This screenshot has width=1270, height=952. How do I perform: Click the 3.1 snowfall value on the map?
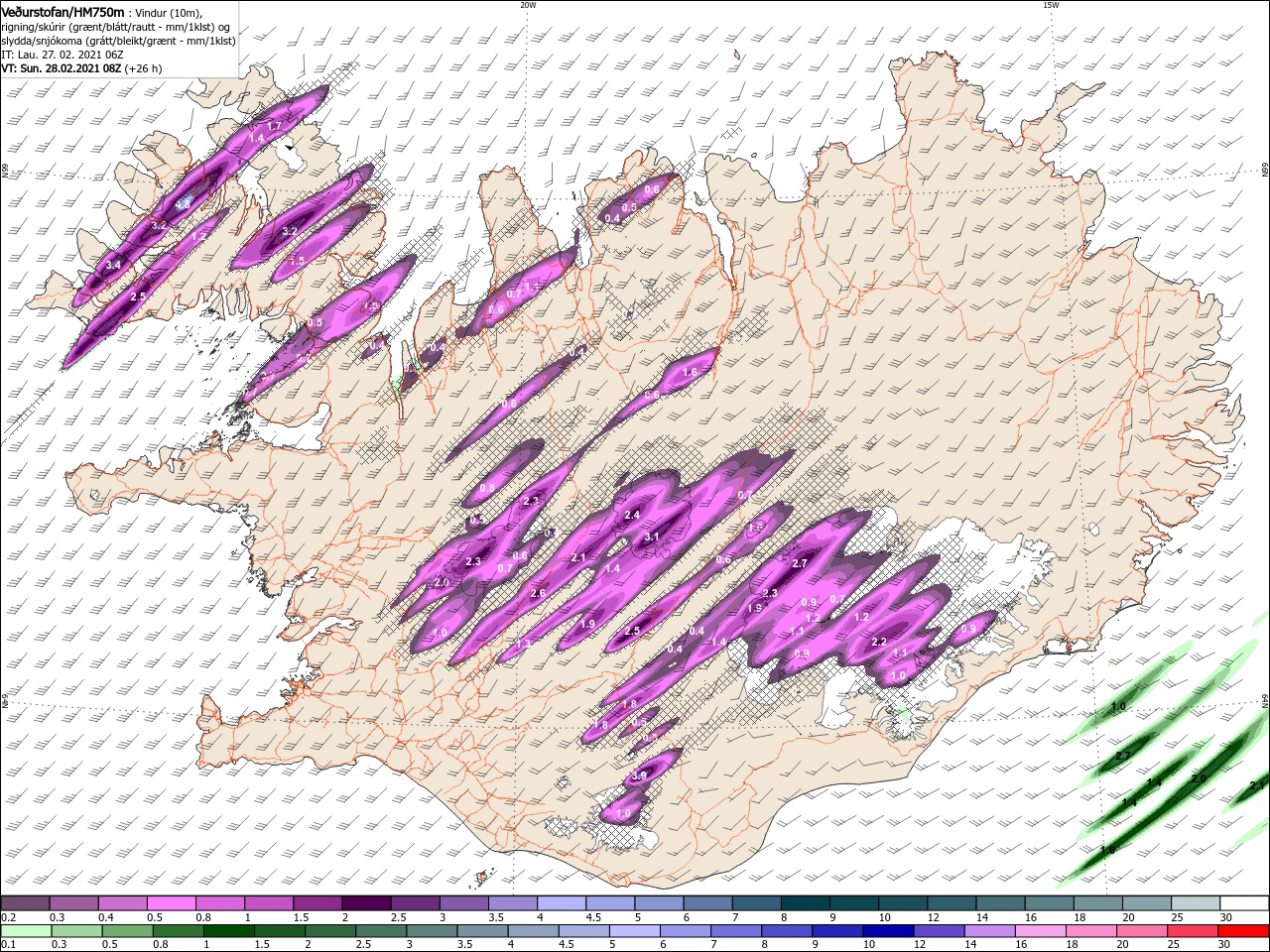tap(652, 536)
